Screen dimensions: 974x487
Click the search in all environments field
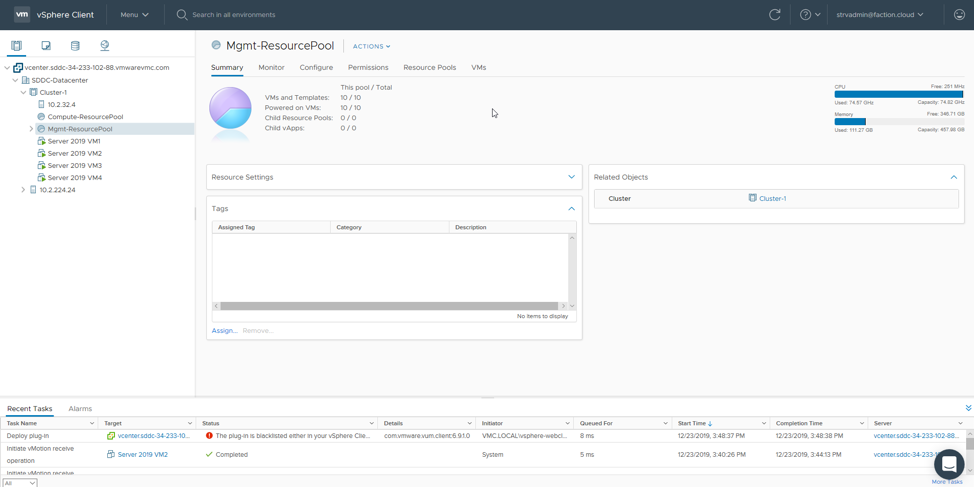233,15
